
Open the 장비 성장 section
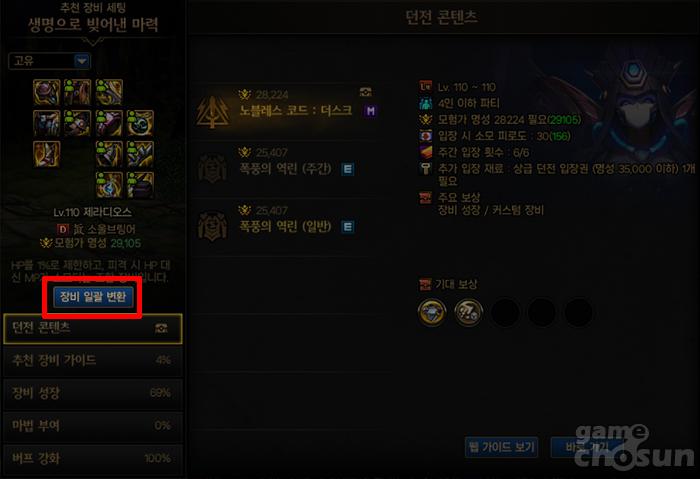(93, 393)
